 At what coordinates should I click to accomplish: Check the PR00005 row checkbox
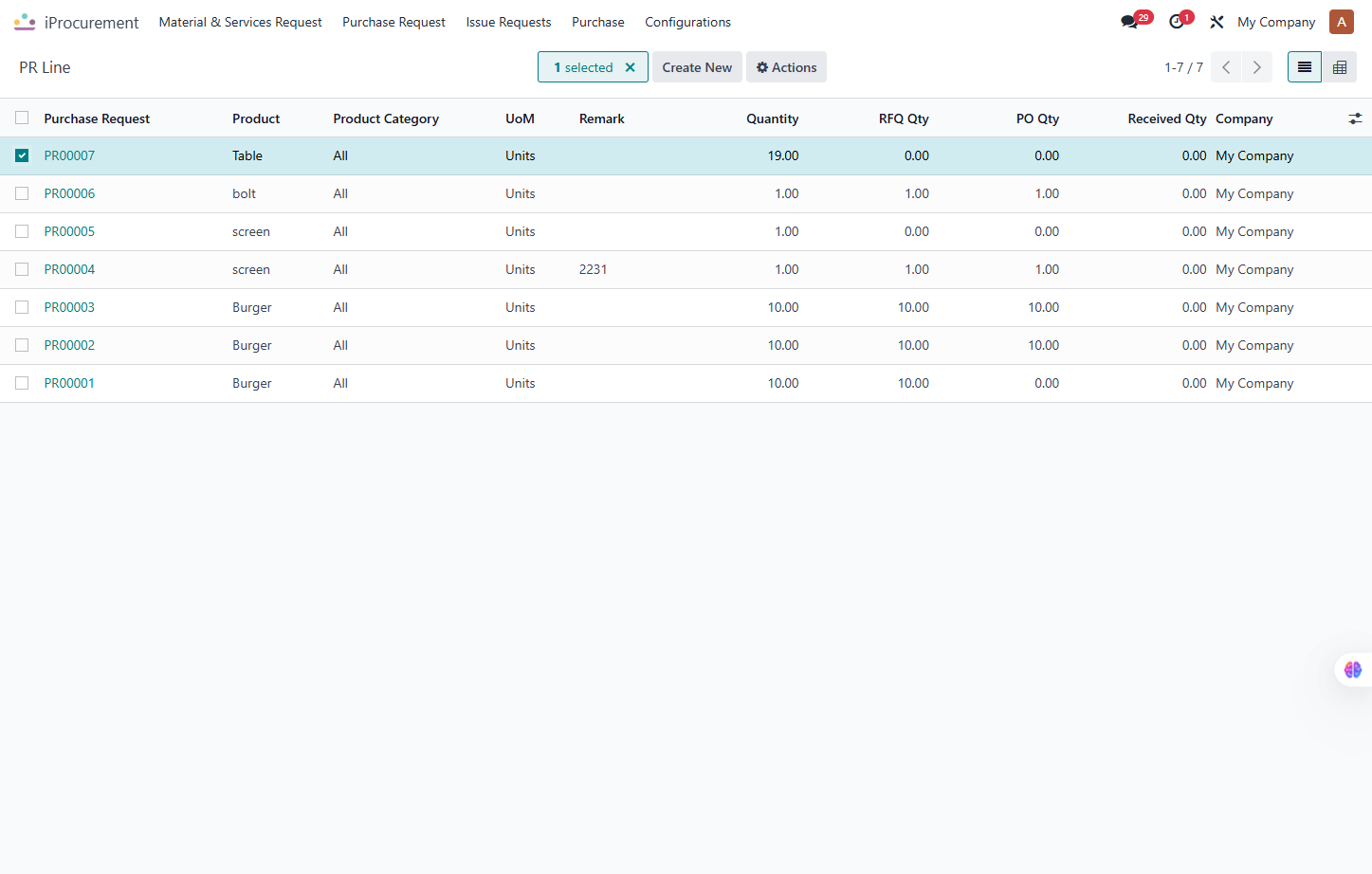tap(22, 231)
